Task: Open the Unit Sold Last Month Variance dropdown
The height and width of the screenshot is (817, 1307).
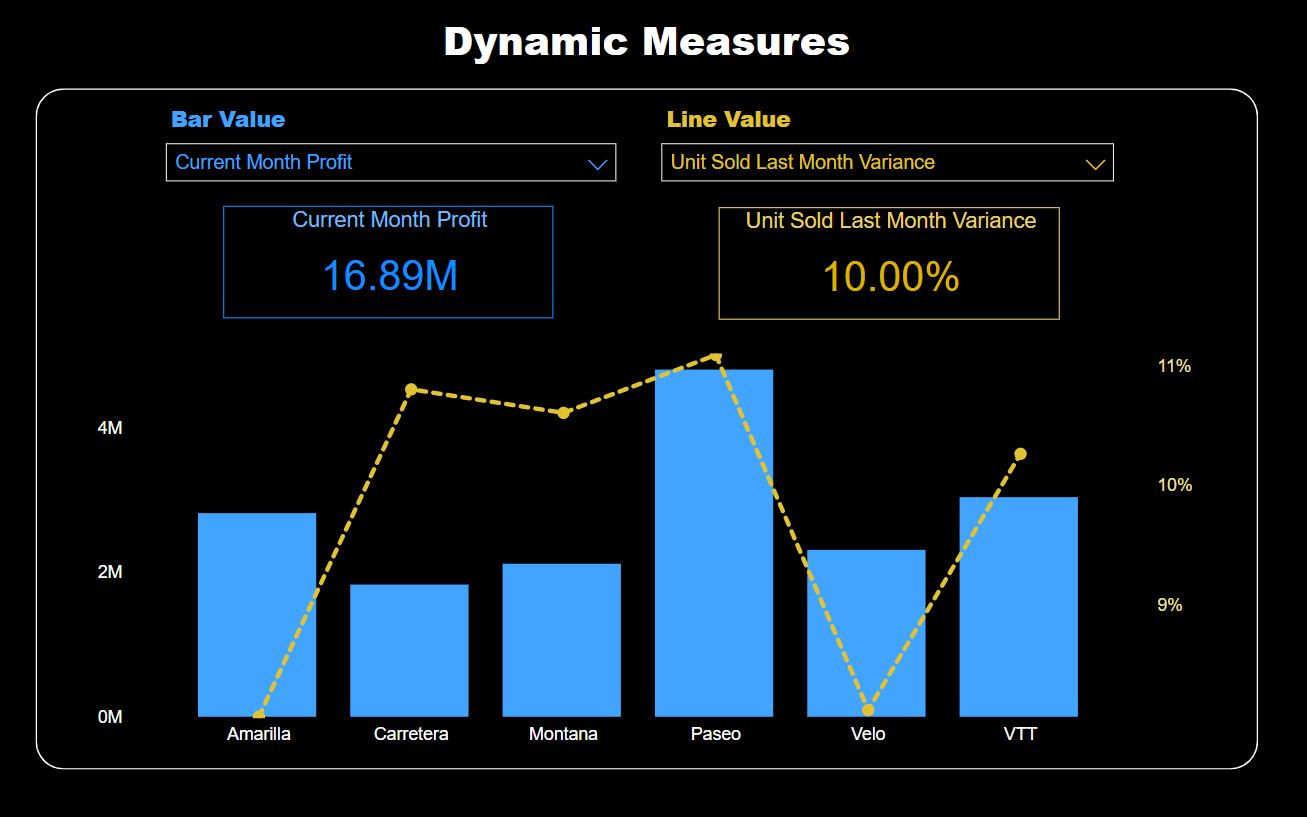Action: [887, 162]
